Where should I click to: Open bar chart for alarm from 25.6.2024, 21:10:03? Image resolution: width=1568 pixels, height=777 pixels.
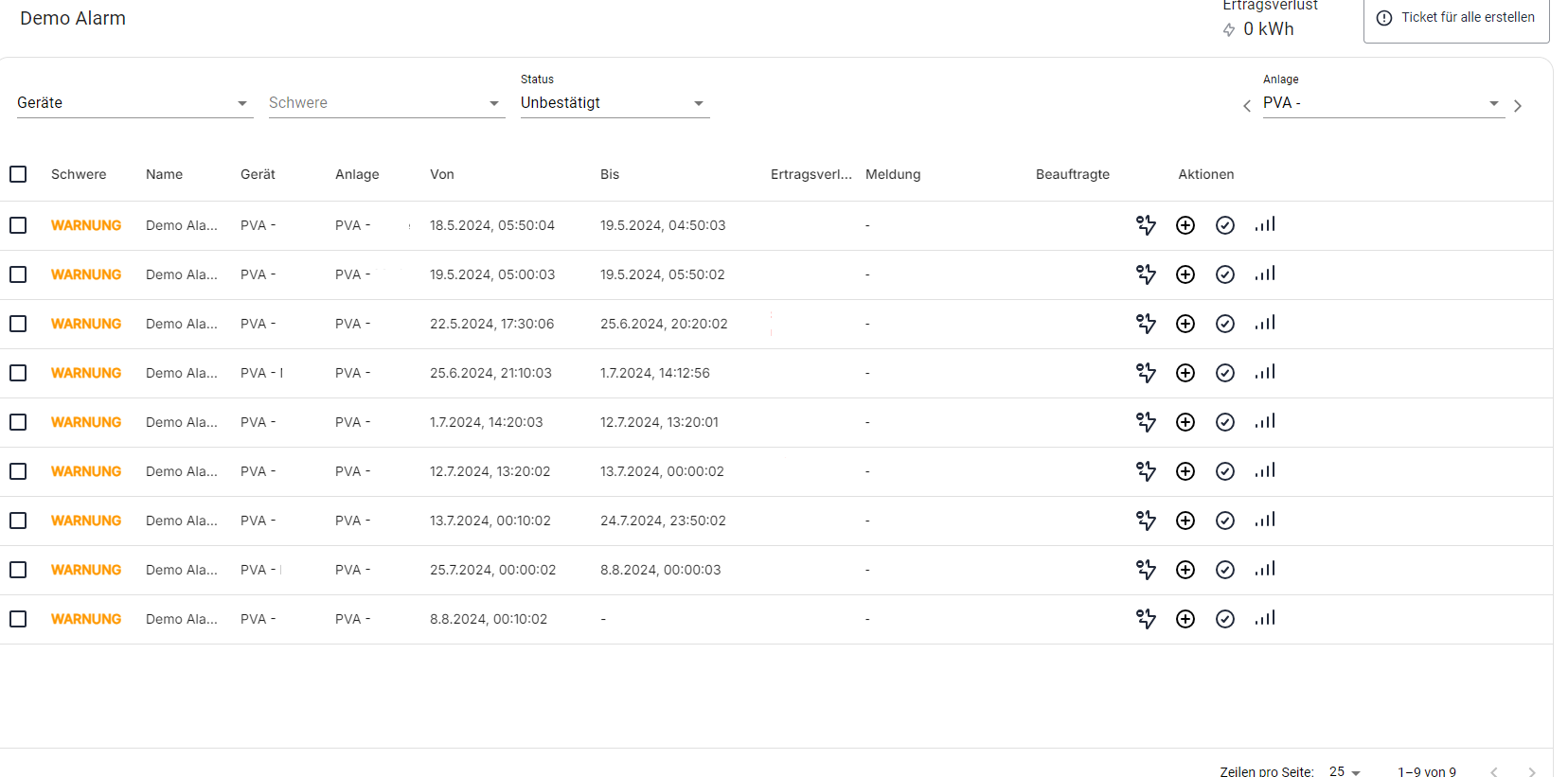coord(1265,373)
